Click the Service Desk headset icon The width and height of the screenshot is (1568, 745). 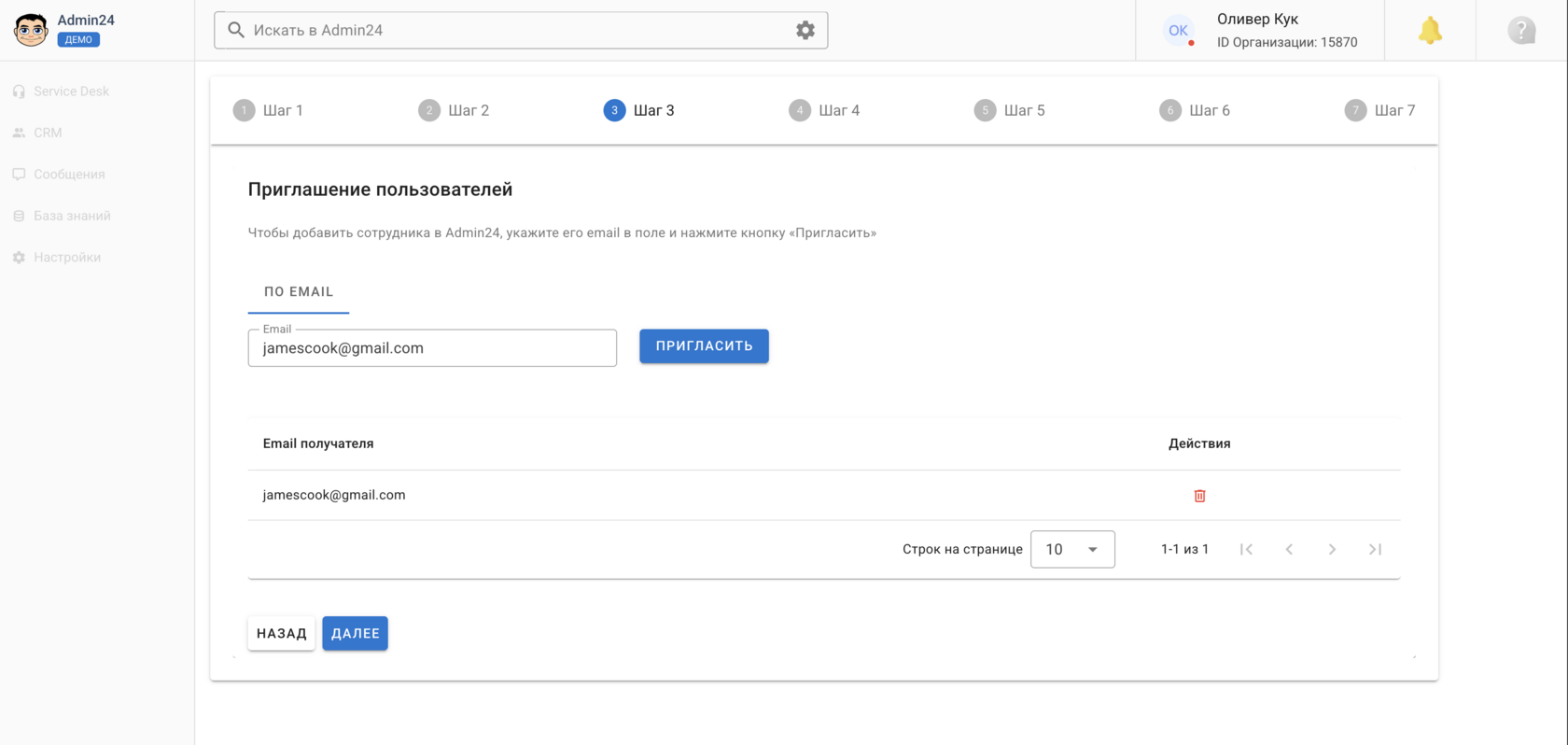click(x=19, y=91)
